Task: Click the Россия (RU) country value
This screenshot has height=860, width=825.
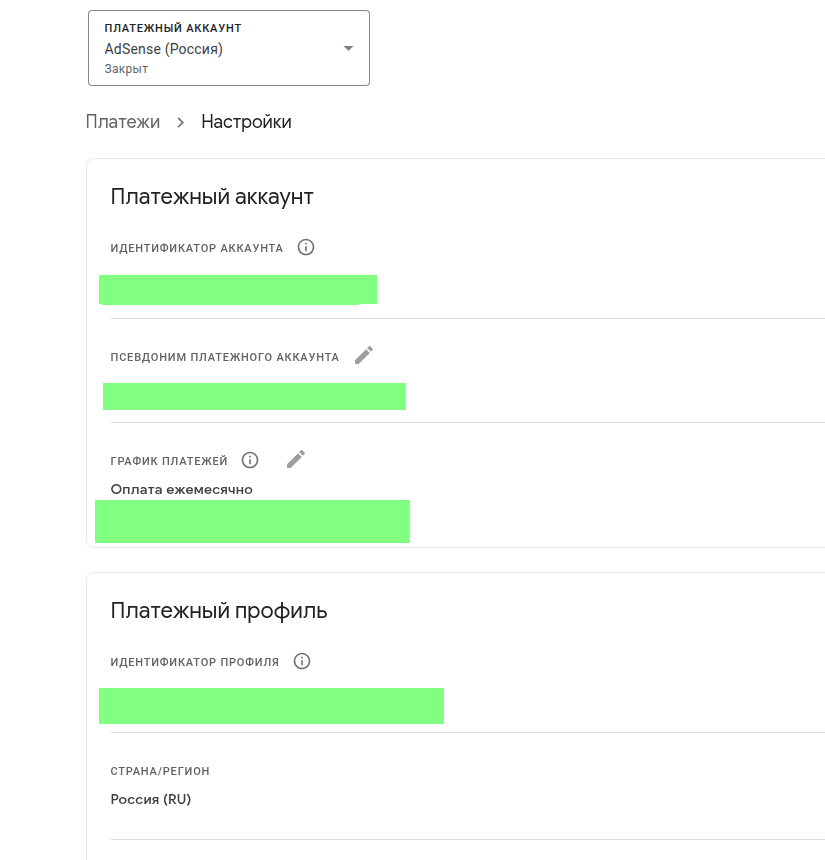Action: click(150, 799)
